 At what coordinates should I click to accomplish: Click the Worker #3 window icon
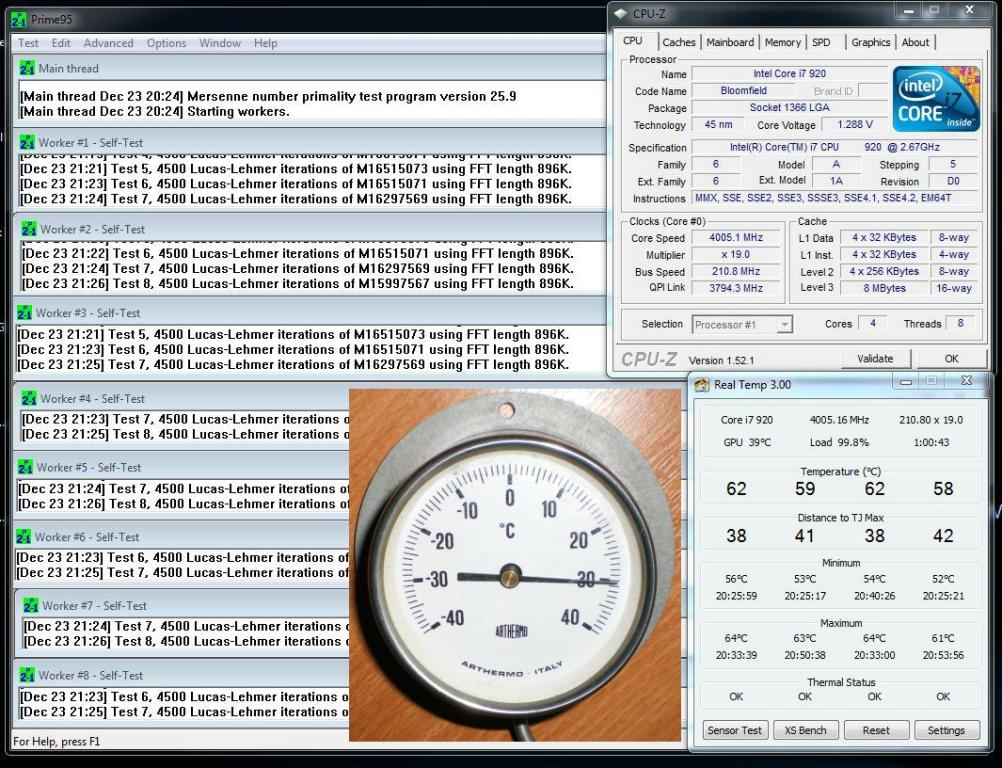pyautogui.click(x=24, y=312)
